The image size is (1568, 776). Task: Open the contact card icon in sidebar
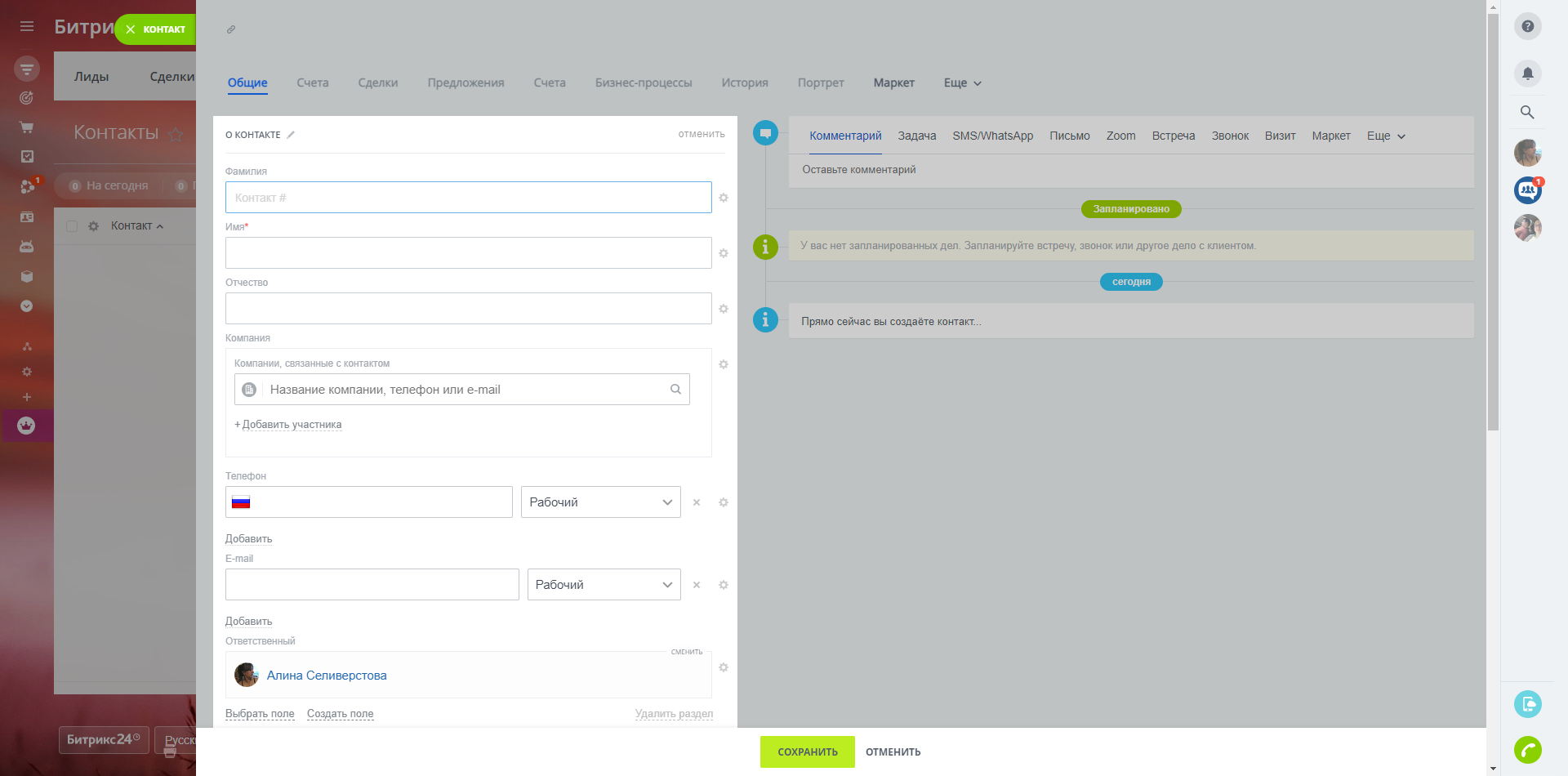click(27, 217)
